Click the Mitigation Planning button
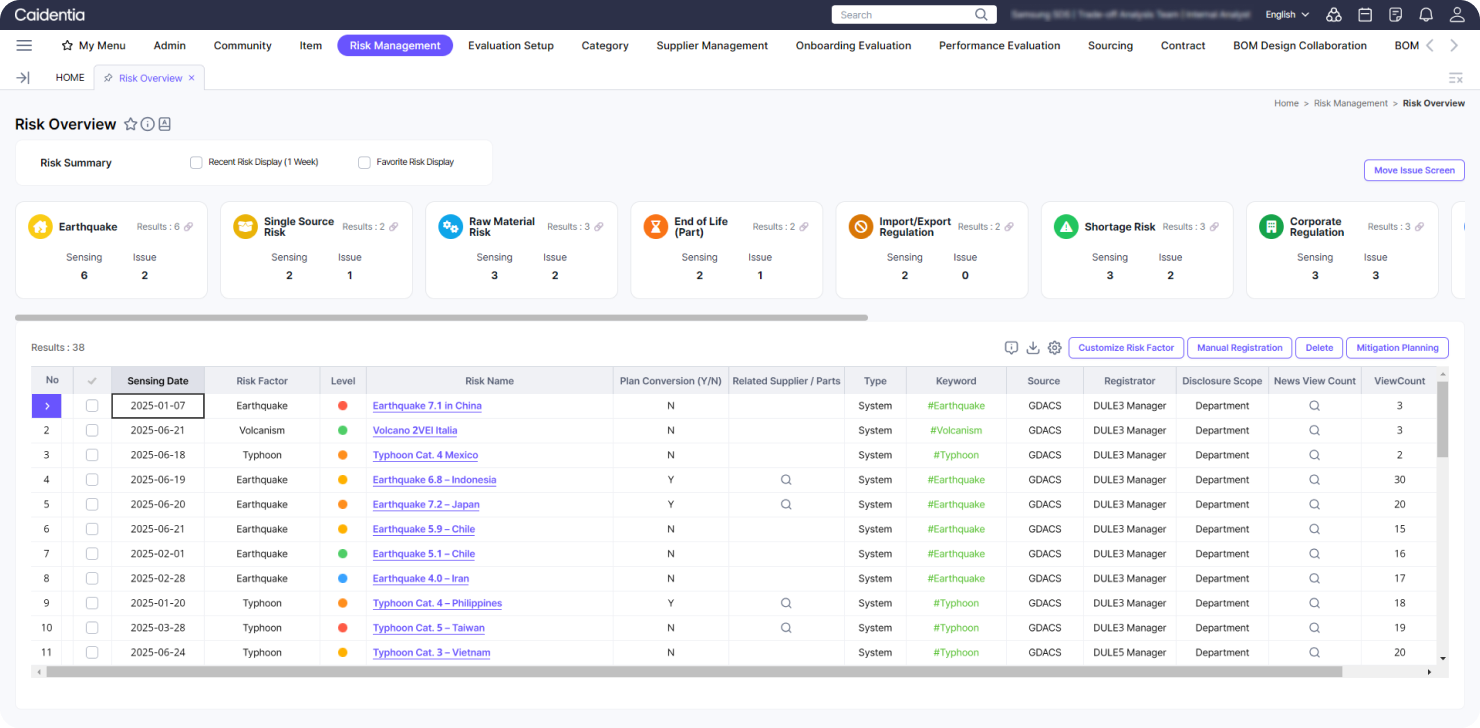 pos(1397,348)
